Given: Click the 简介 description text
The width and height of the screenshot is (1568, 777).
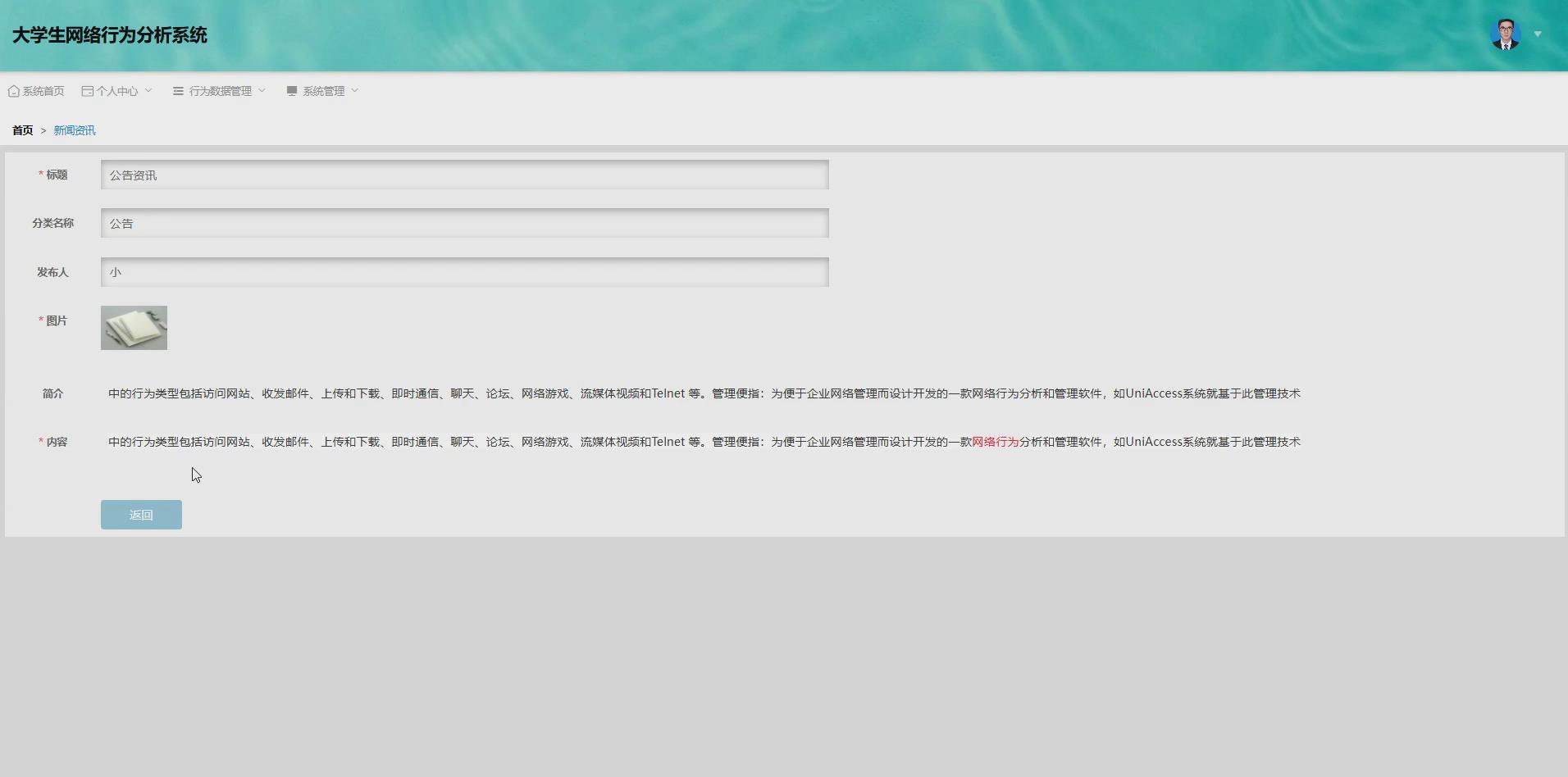Looking at the screenshot, I should tap(704, 393).
